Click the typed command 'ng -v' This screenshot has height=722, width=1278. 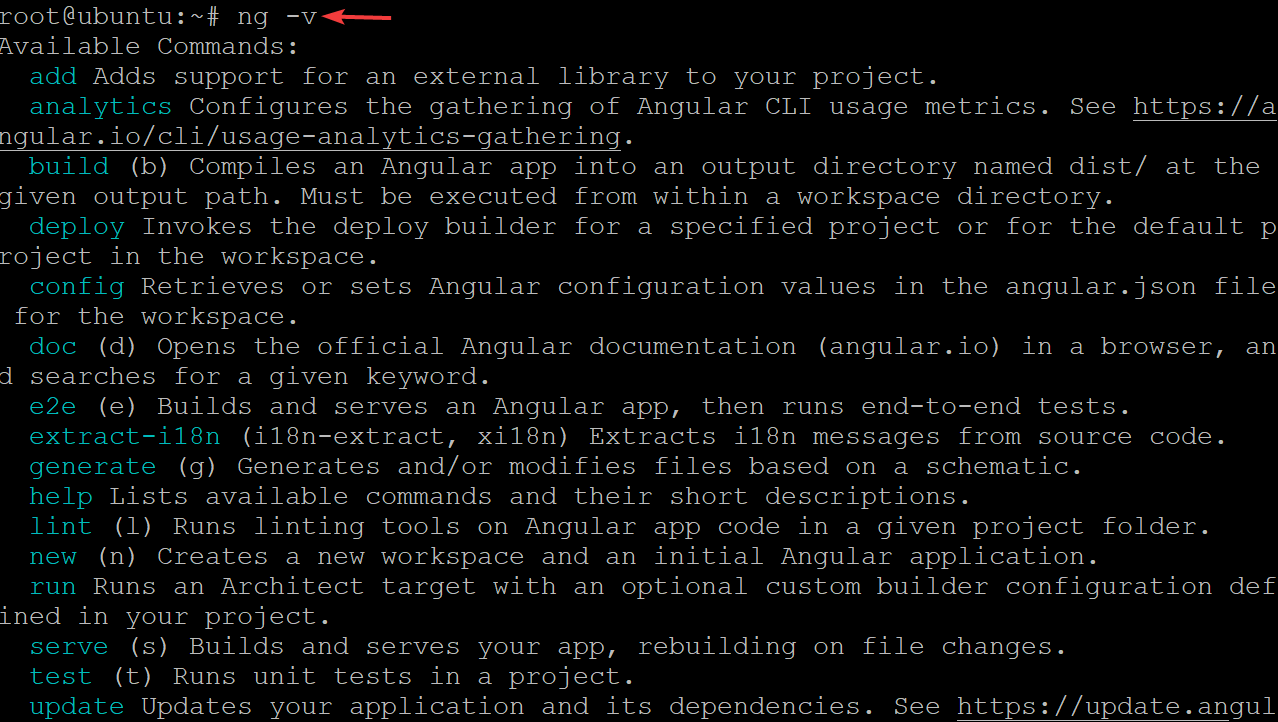tap(277, 16)
